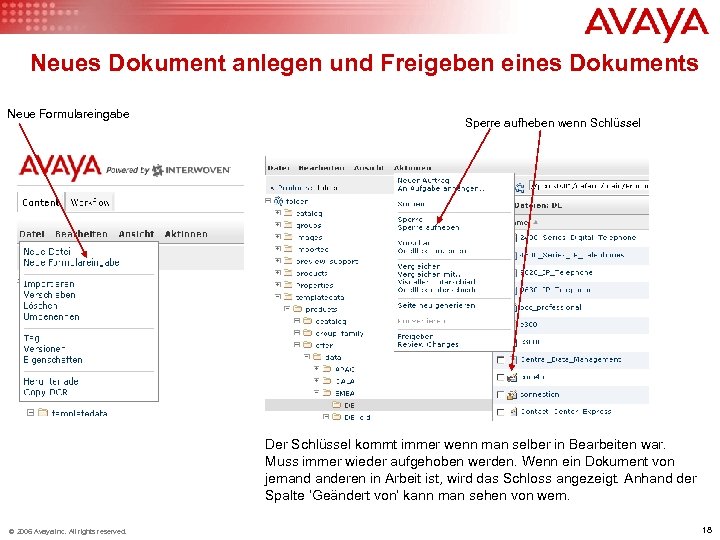This screenshot has height=540, width=720.
Task: Click the APAC folder icon
Action: coord(327,369)
